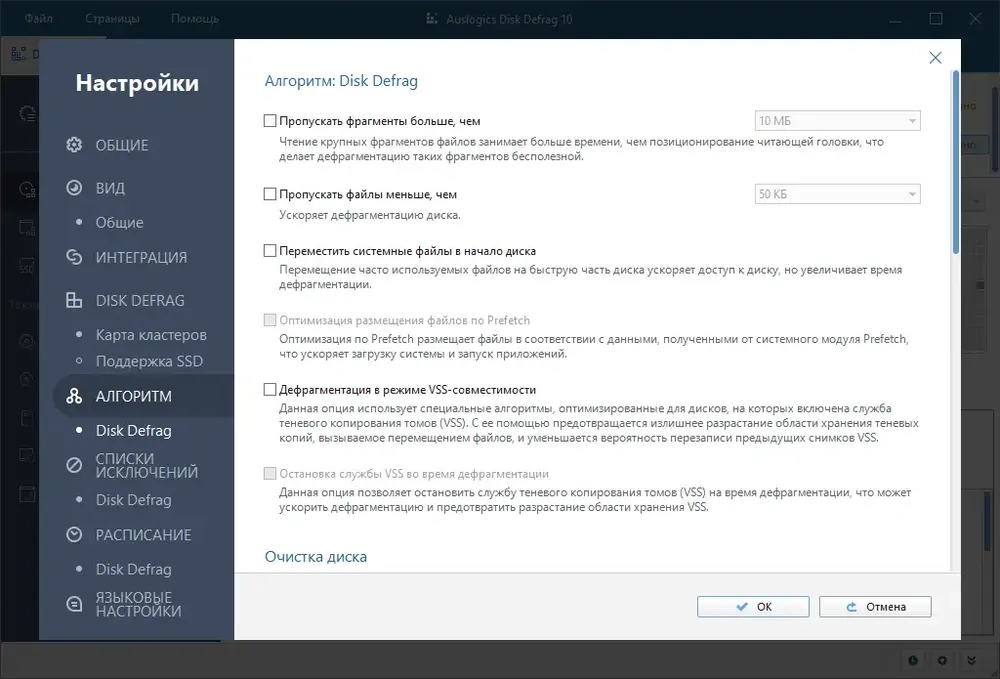Click the РАСПИСАНИЕ clock icon
The width and height of the screenshot is (1000, 679).
point(74,534)
